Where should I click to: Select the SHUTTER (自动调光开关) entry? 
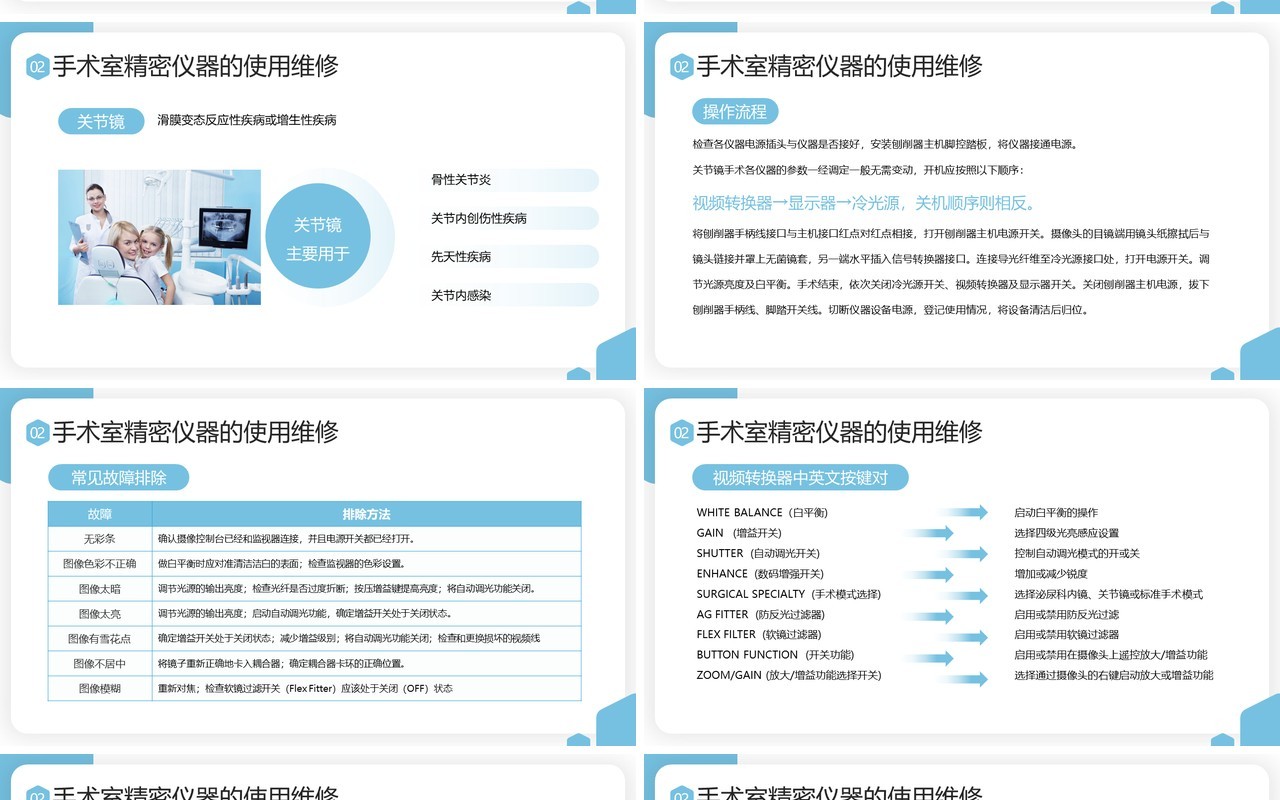758,553
